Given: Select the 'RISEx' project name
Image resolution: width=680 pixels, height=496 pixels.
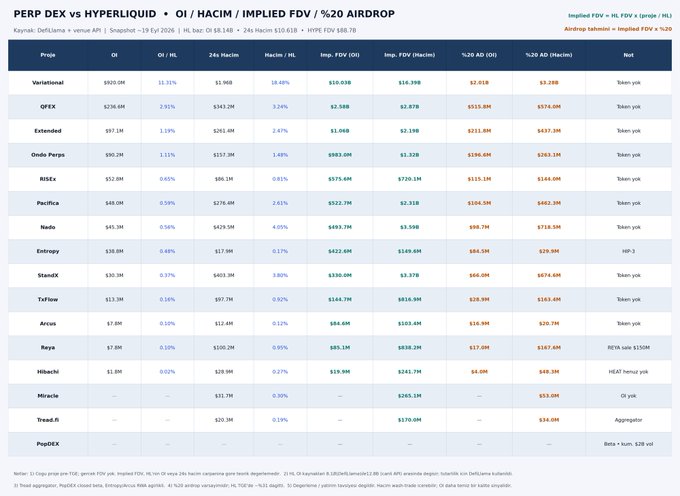Looking at the screenshot, I should coord(48,179).
